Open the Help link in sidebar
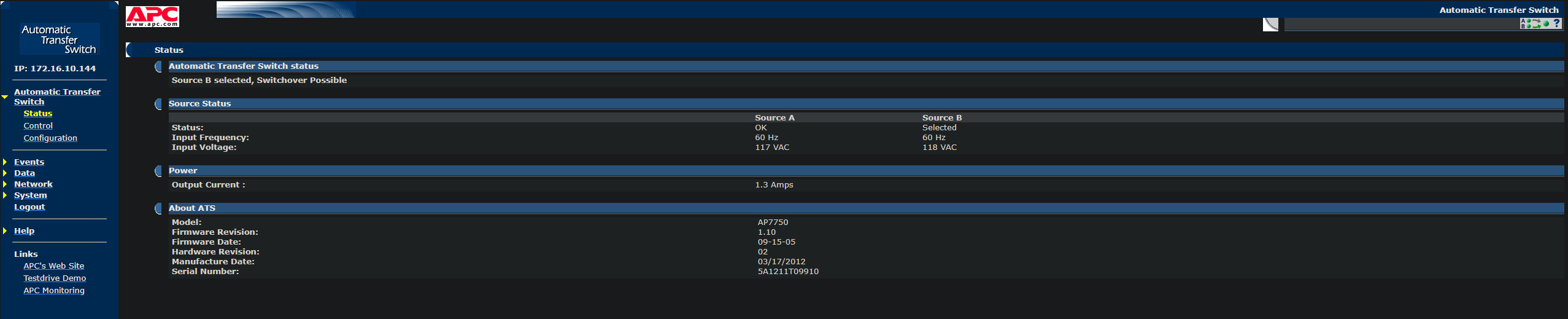 tap(24, 231)
